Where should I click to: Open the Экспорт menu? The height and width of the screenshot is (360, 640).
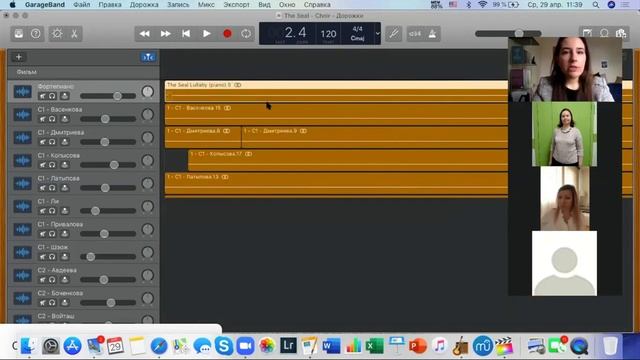[x=236, y=4]
